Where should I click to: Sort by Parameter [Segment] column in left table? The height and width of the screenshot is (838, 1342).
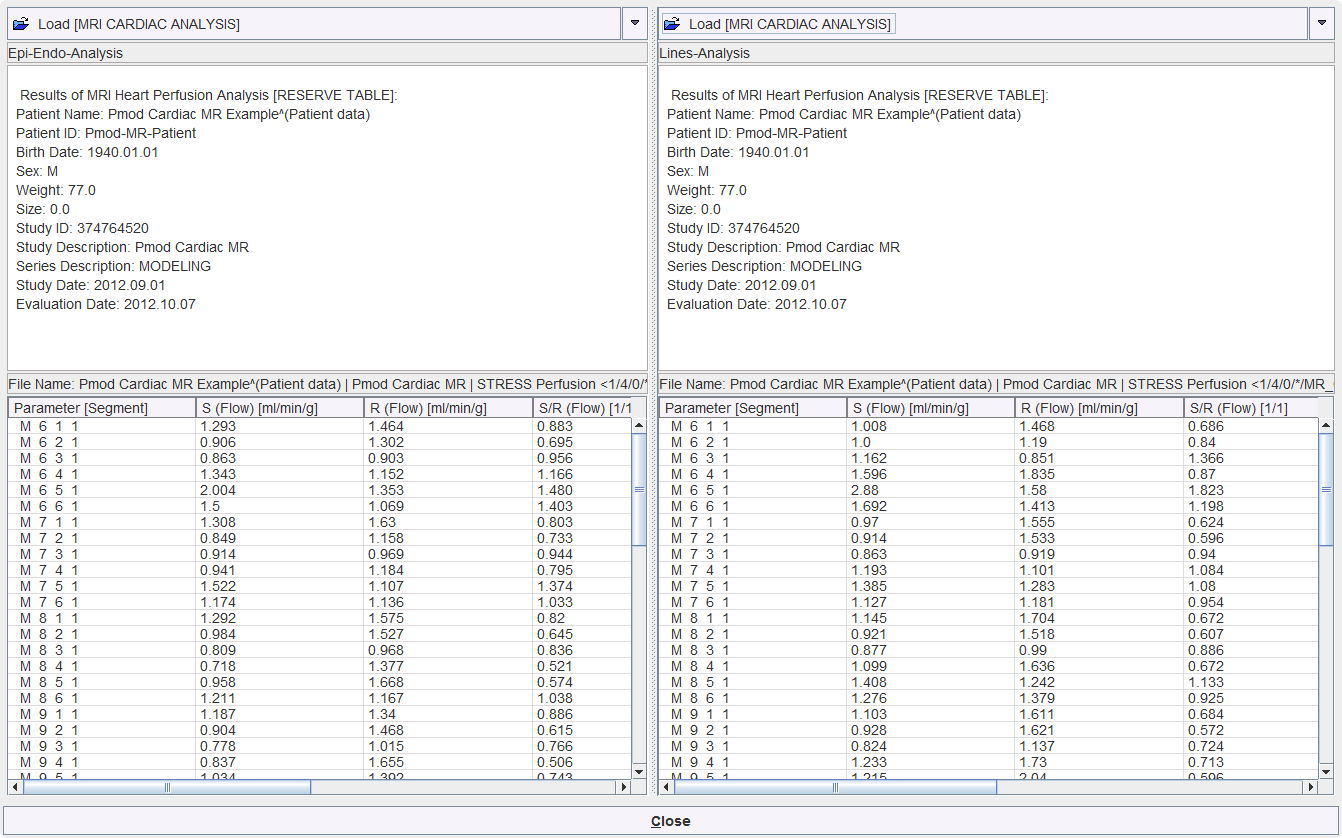click(x=102, y=408)
